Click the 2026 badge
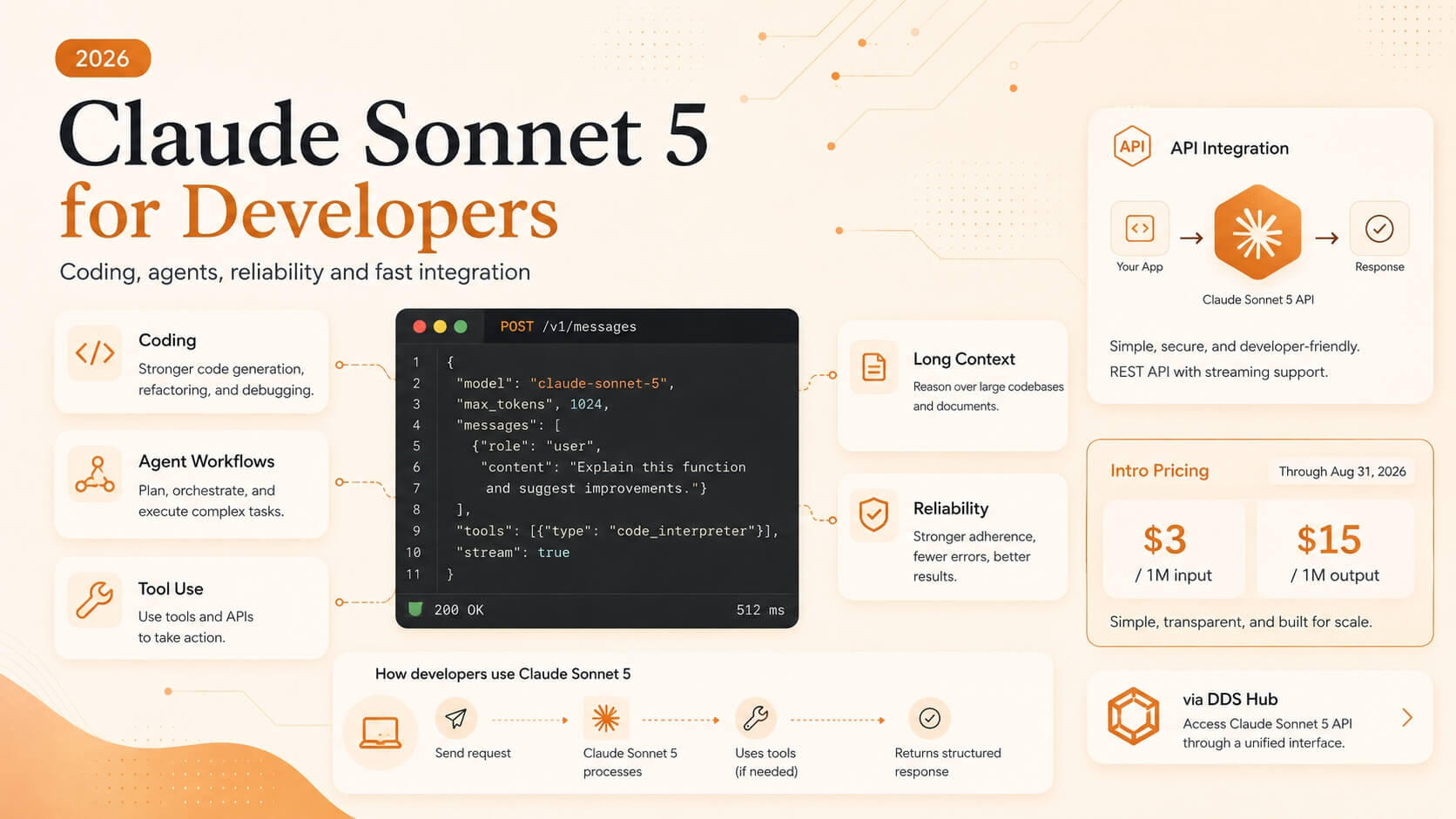 103,58
